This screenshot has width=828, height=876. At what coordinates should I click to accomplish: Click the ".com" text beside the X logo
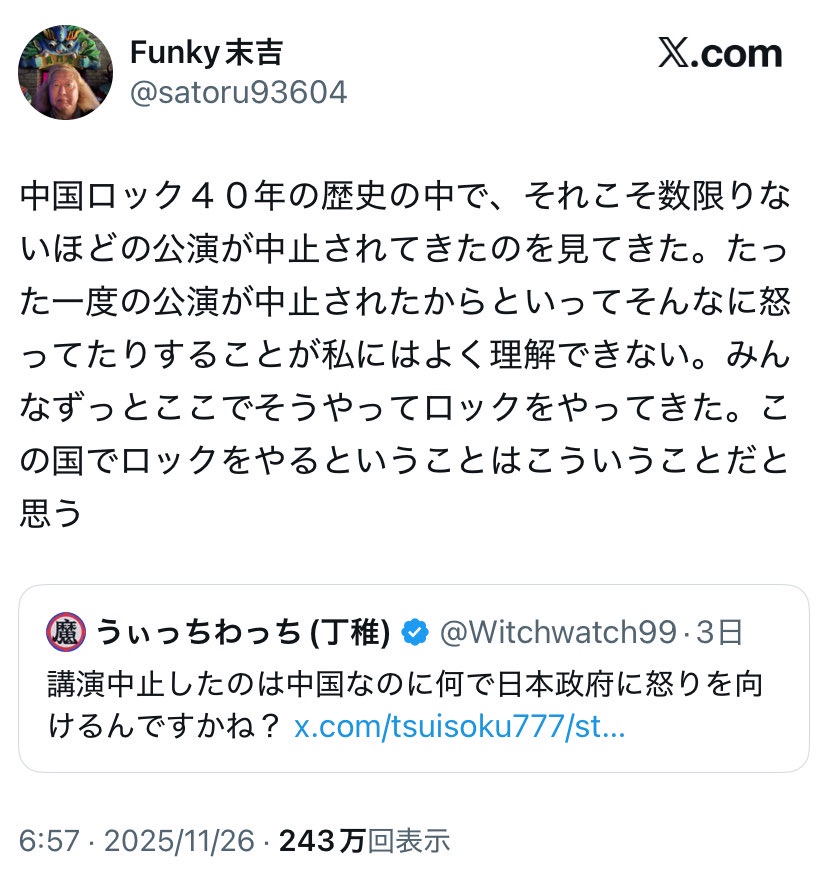pos(746,54)
